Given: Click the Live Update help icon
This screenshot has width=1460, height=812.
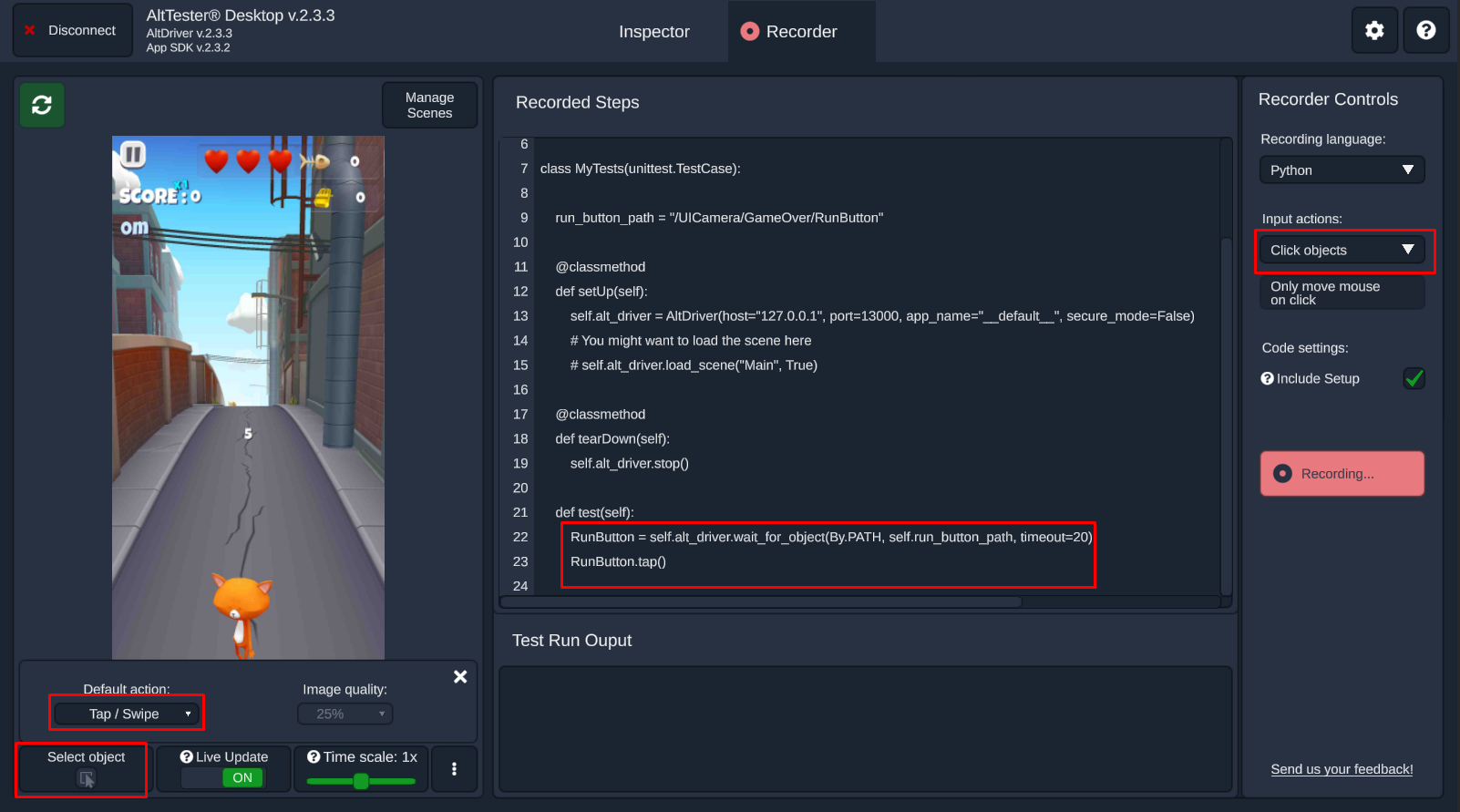Looking at the screenshot, I should [x=186, y=756].
